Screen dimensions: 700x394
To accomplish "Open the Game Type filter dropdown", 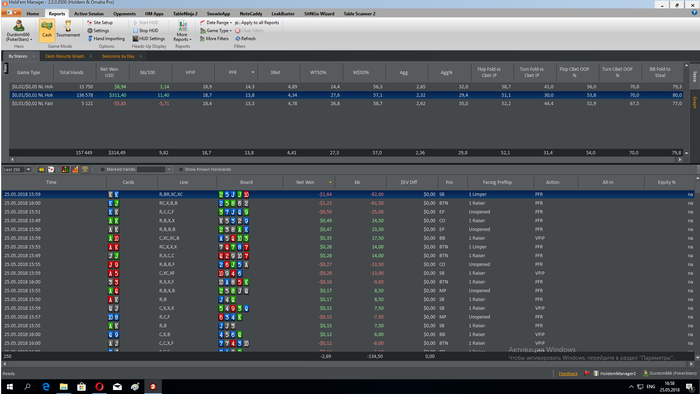I will [216, 31].
